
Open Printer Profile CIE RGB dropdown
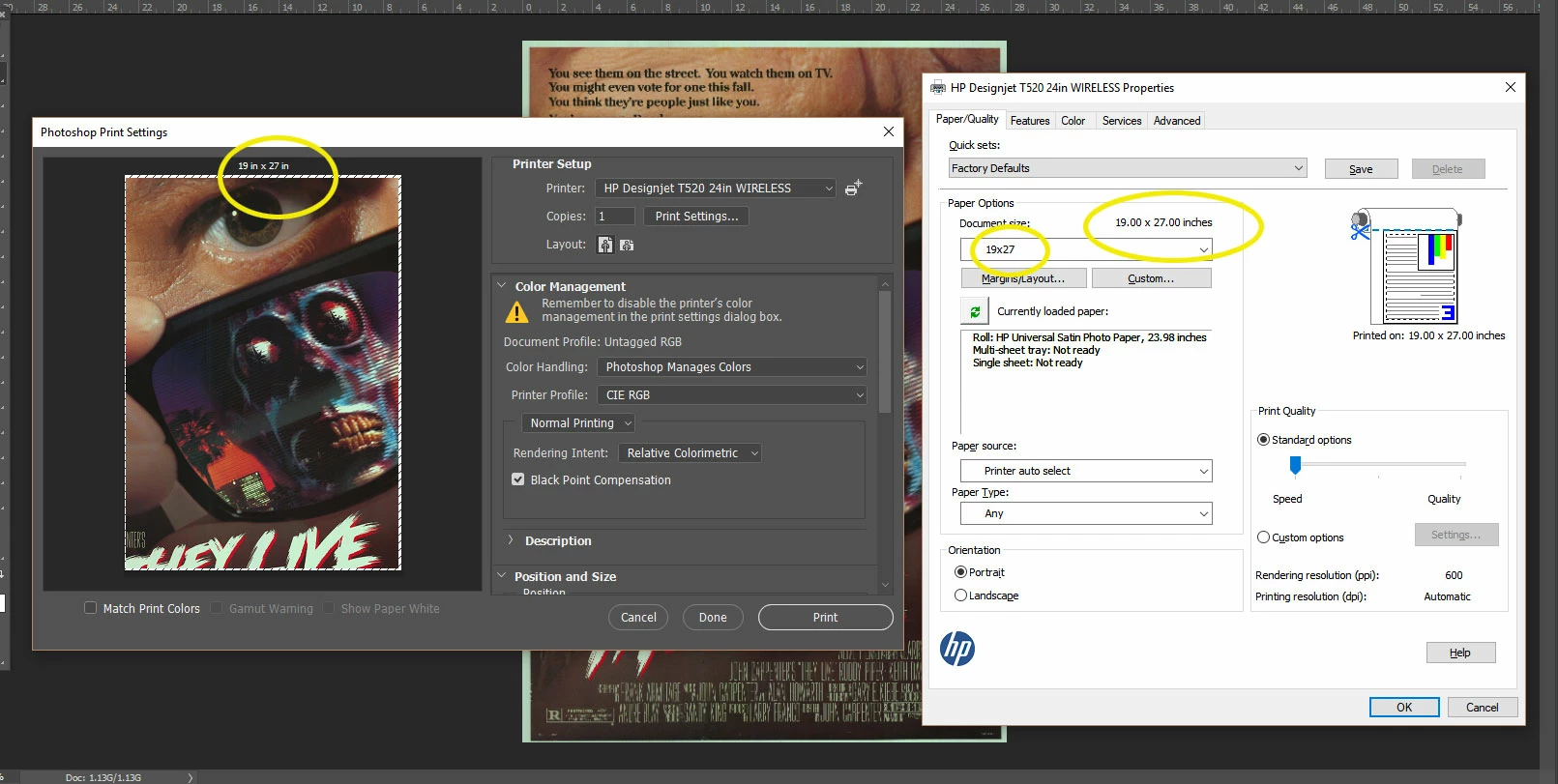pyautogui.click(x=731, y=395)
